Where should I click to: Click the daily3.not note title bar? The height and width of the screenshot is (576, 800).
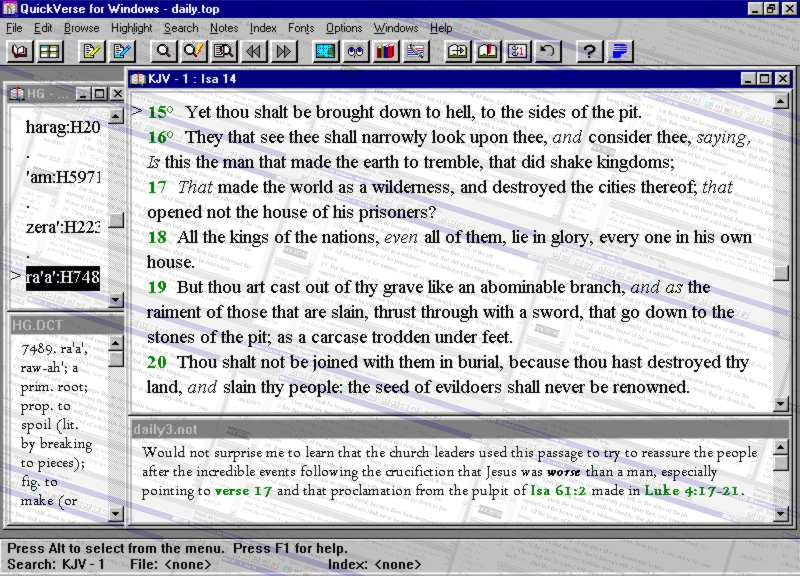pos(460,430)
